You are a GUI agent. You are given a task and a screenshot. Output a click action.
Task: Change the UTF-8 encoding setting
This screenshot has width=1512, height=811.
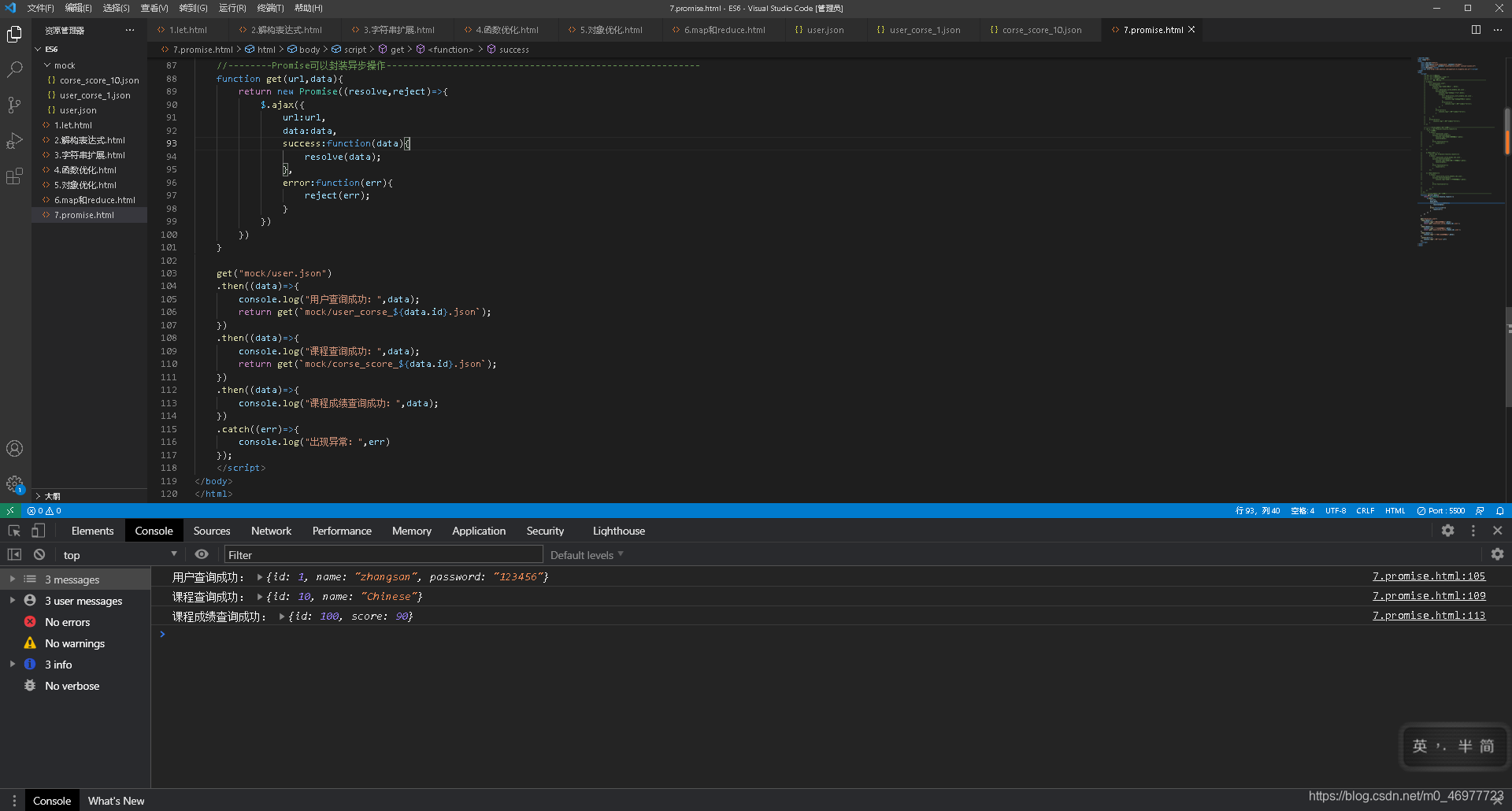click(x=1335, y=511)
